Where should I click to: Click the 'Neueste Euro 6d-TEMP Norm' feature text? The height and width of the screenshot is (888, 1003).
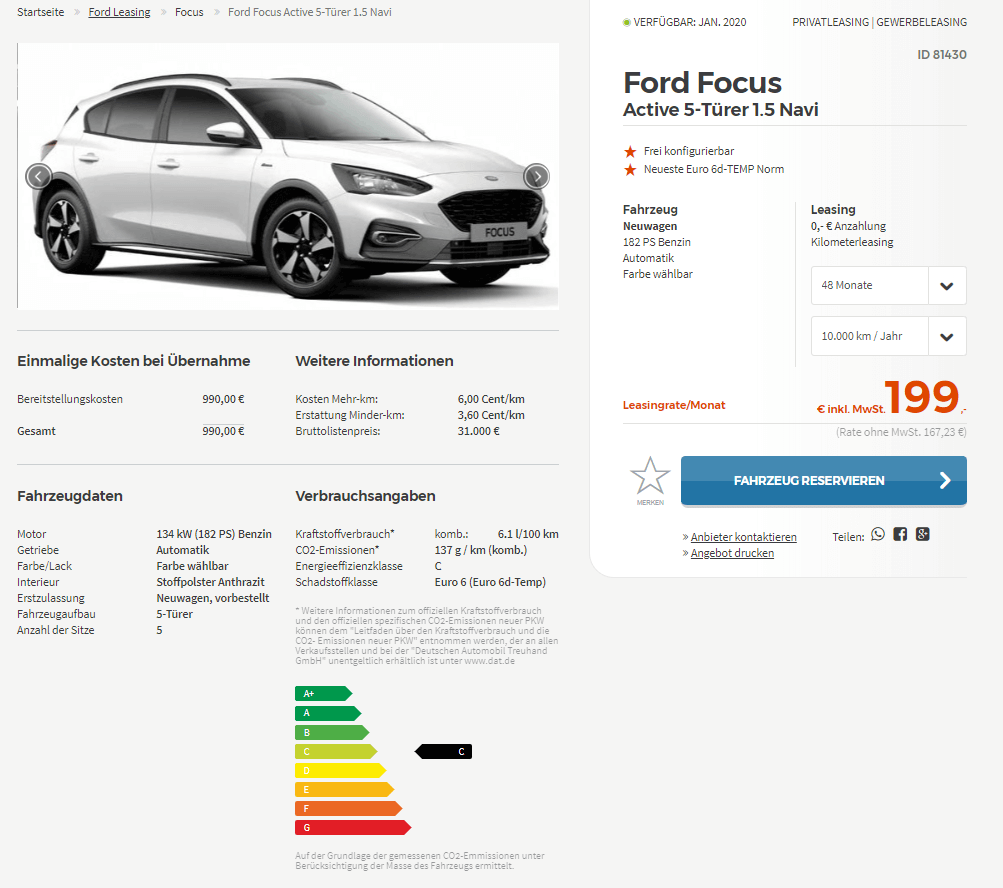[714, 169]
